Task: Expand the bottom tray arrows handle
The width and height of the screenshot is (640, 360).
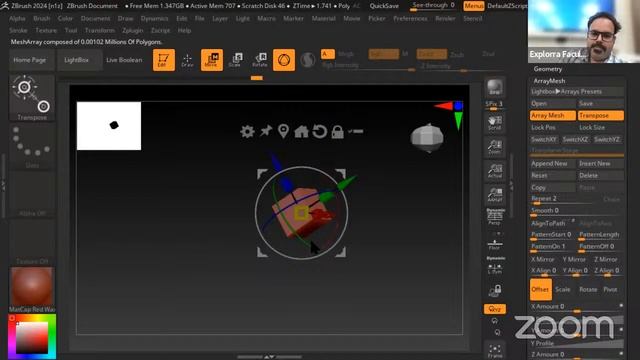Action: point(269,357)
